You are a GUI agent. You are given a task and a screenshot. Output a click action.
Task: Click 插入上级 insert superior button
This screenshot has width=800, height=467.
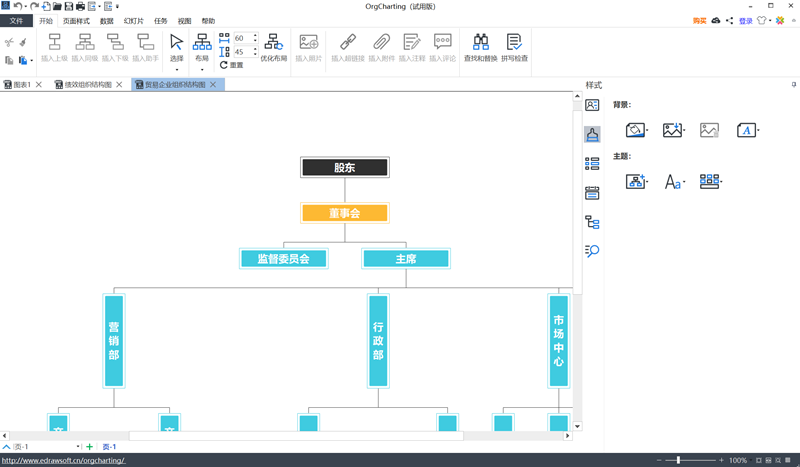point(54,47)
